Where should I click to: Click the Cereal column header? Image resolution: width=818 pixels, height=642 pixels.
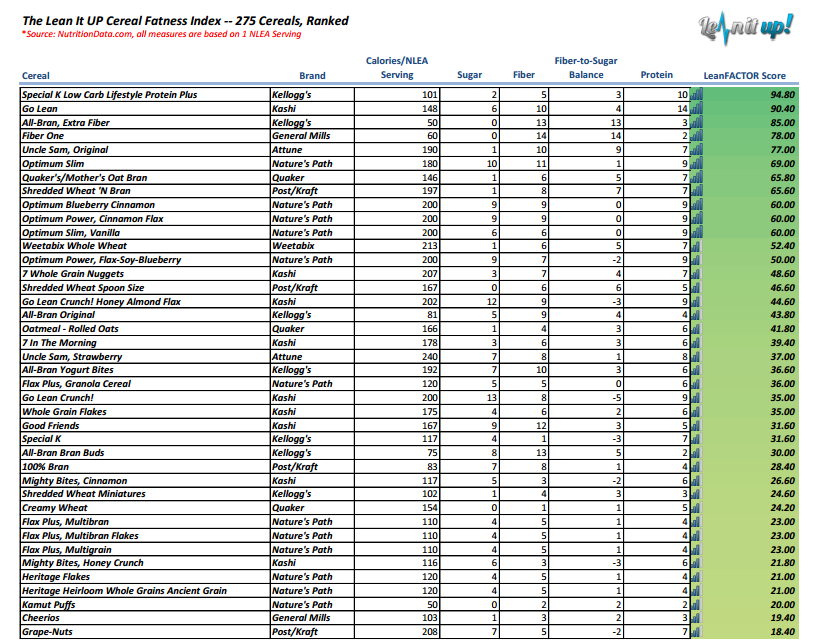[x=35, y=76]
